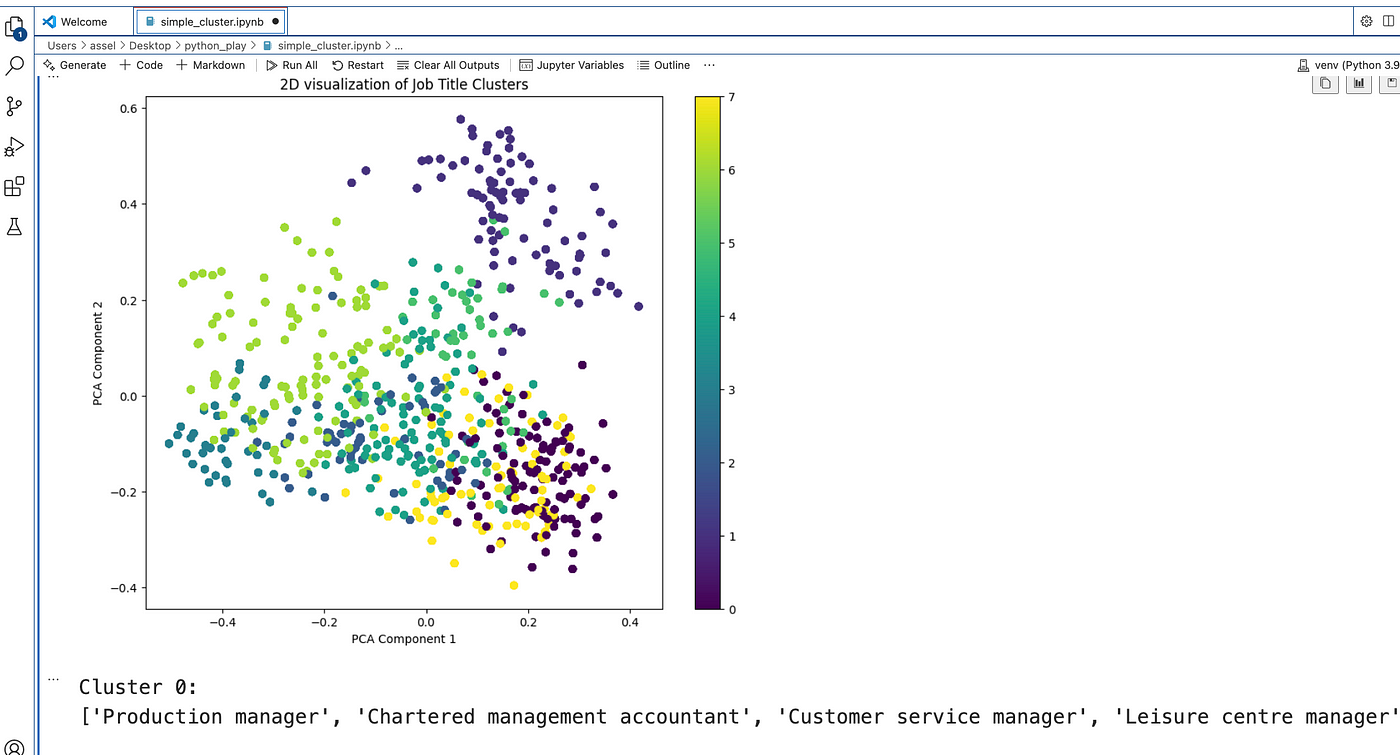Click the chart title 2D visualization text
Viewport: 1400px width, 755px height.
point(404,85)
